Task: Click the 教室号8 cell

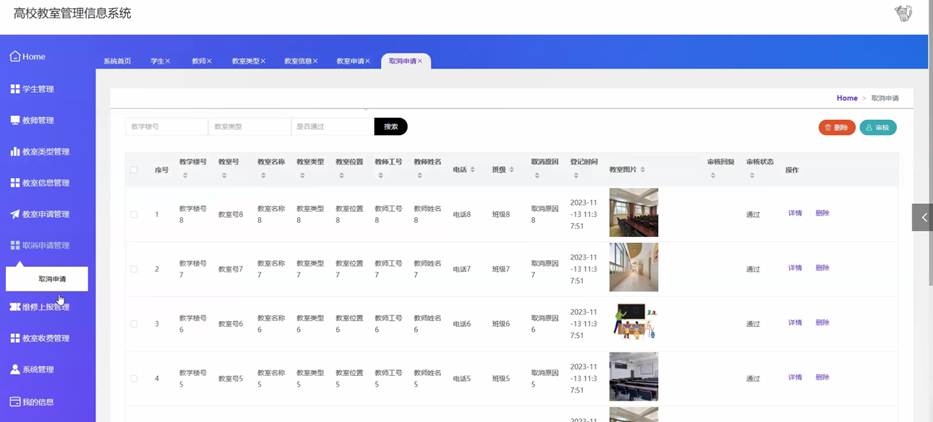Action: (x=230, y=214)
